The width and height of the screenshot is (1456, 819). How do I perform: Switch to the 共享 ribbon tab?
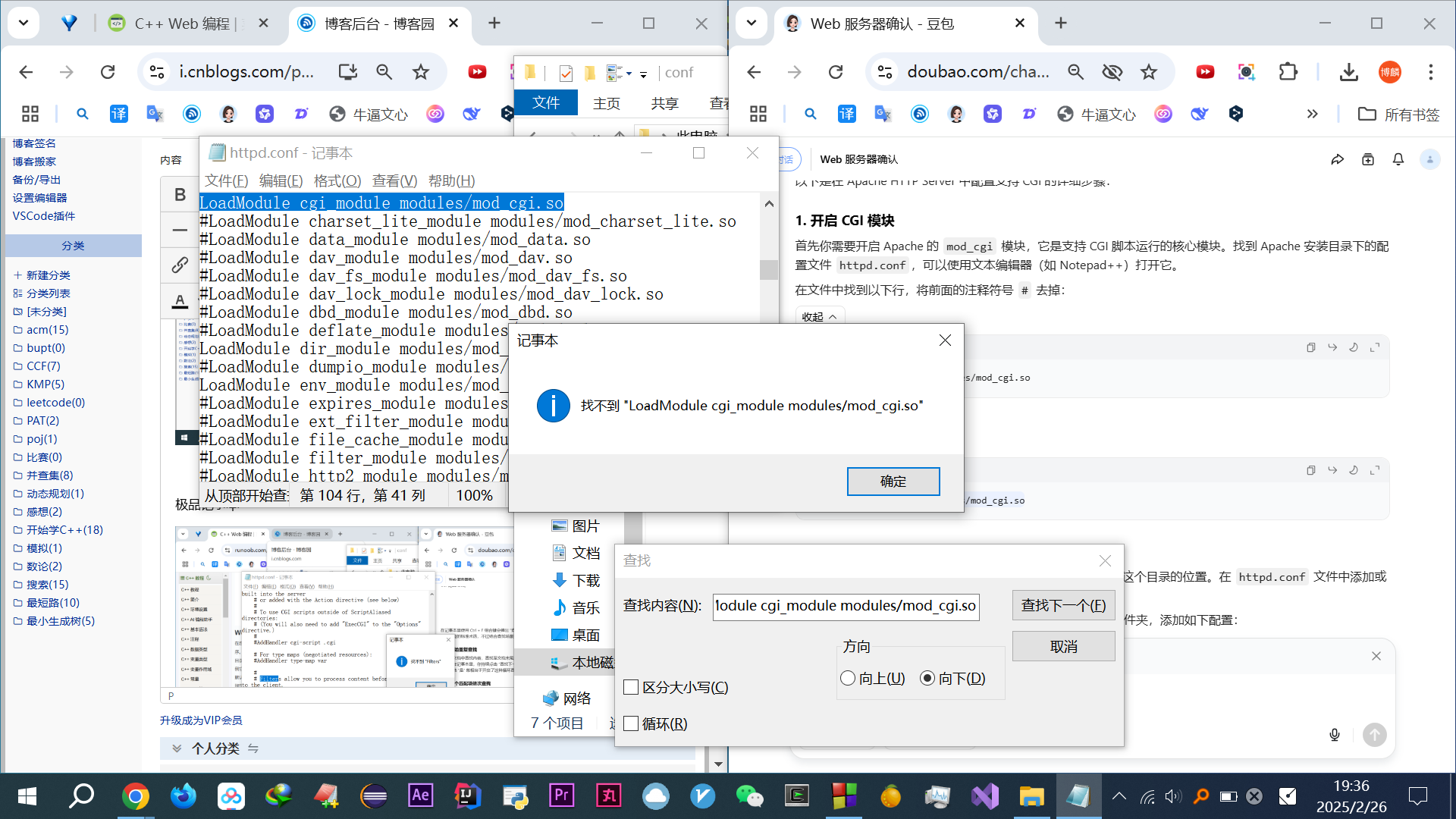664,103
